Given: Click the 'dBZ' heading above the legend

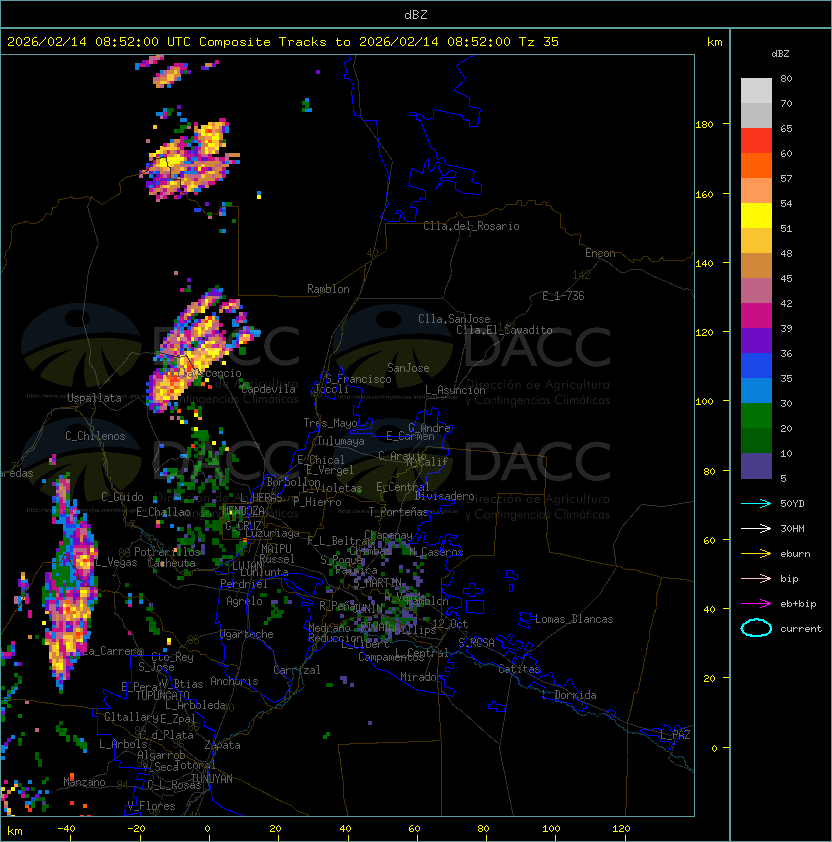Looking at the screenshot, I should pyautogui.click(x=780, y=54).
